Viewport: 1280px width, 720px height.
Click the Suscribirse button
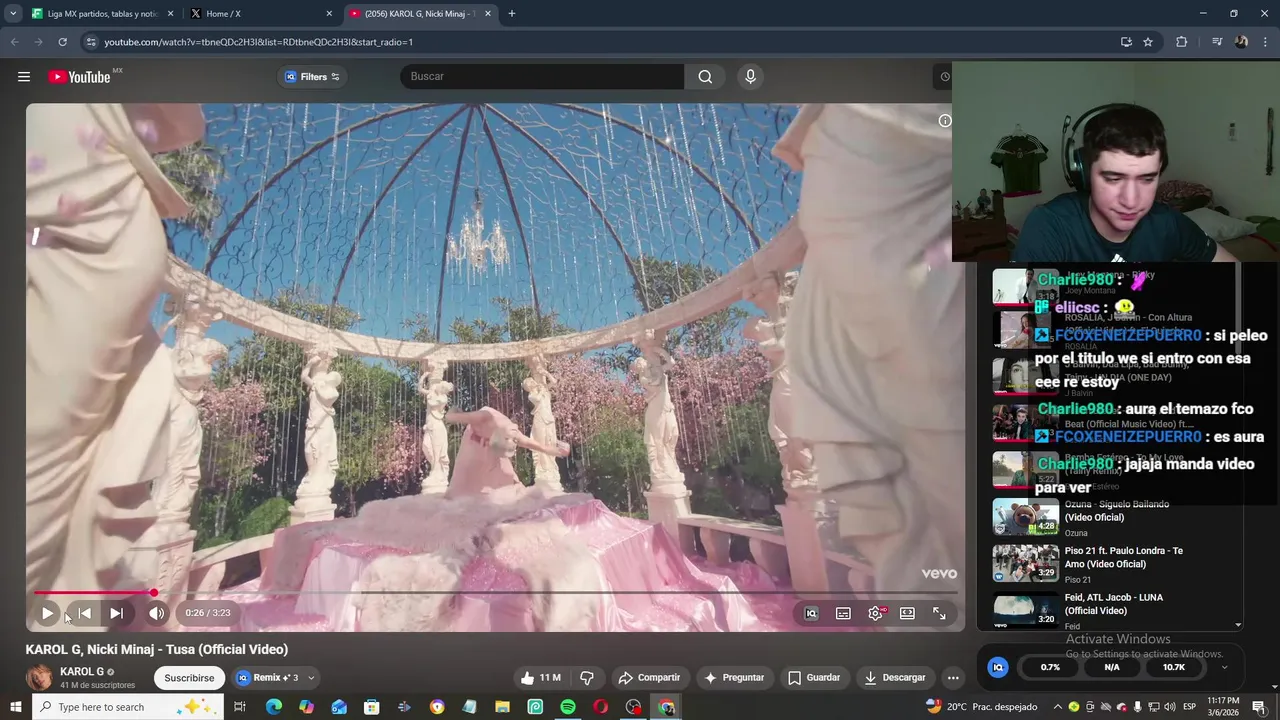click(189, 678)
